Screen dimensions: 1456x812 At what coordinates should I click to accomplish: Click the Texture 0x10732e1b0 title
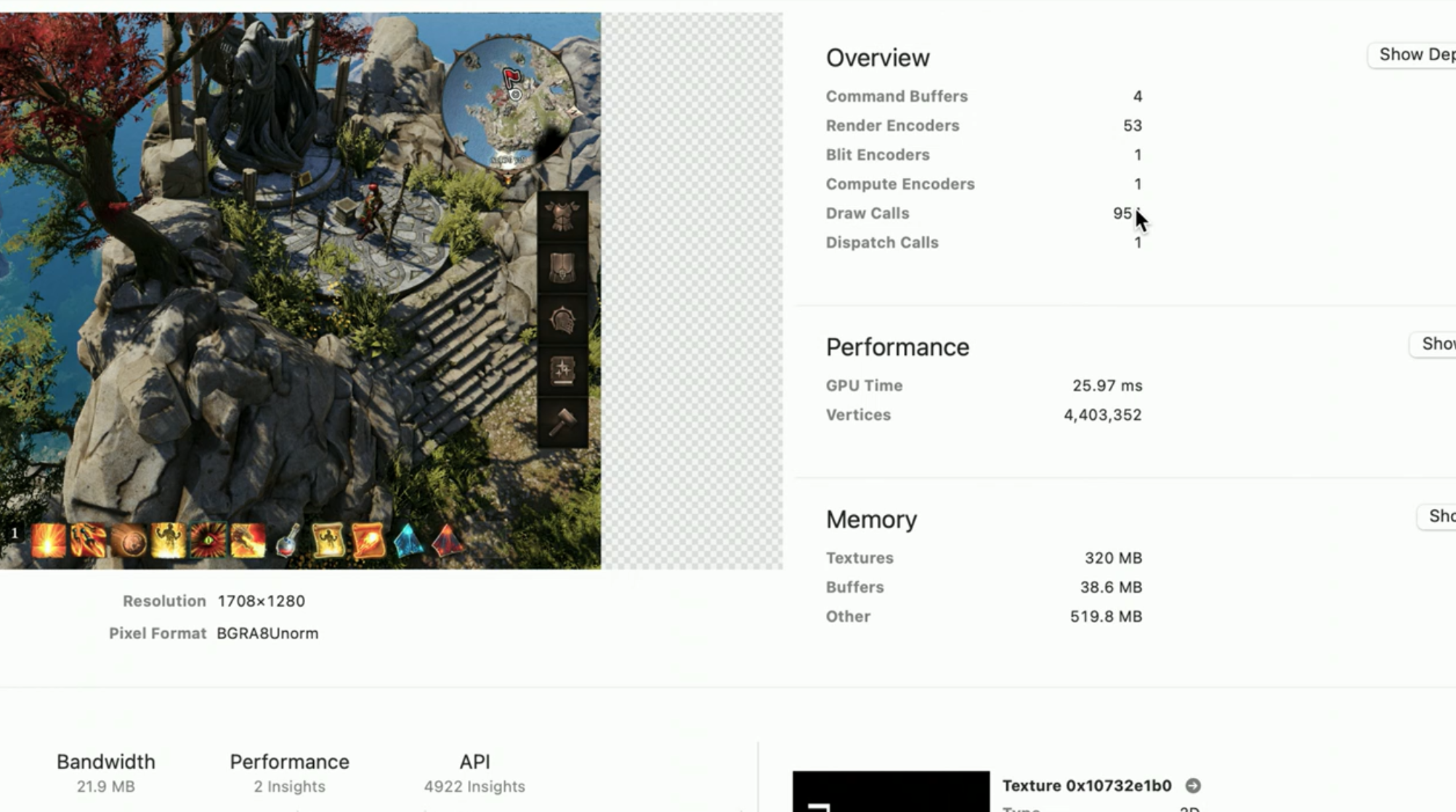pyautogui.click(x=1087, y=785)
